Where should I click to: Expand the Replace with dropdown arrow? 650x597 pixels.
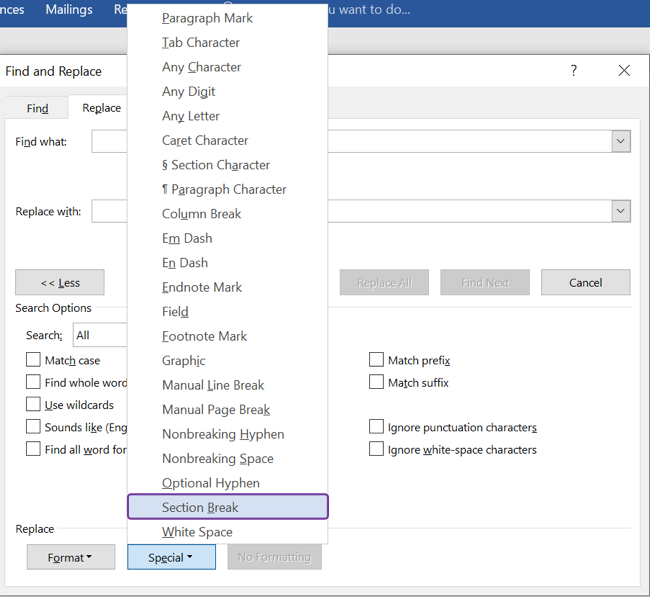click(621, 211)
